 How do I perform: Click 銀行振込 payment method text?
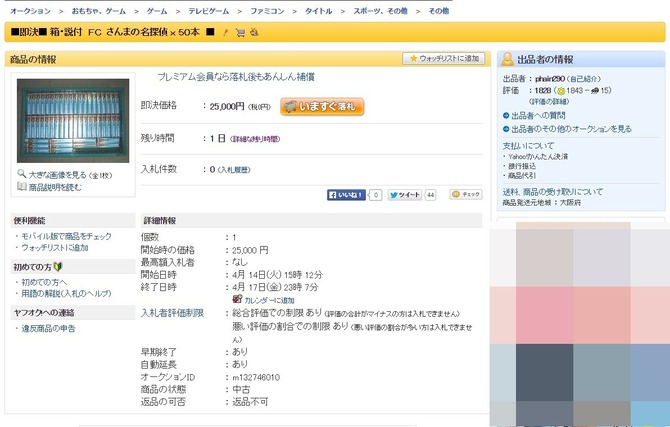click(x=522, y=166)
